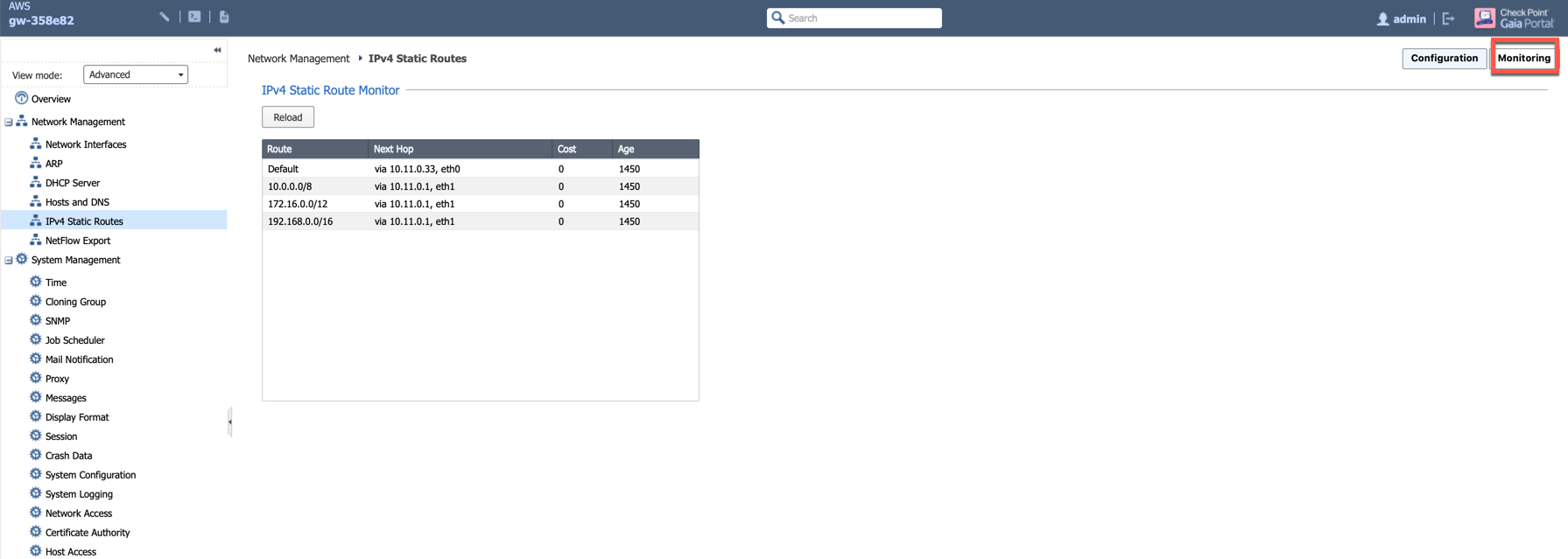Click Network Management in the breadcrumb

coord(299,59)
